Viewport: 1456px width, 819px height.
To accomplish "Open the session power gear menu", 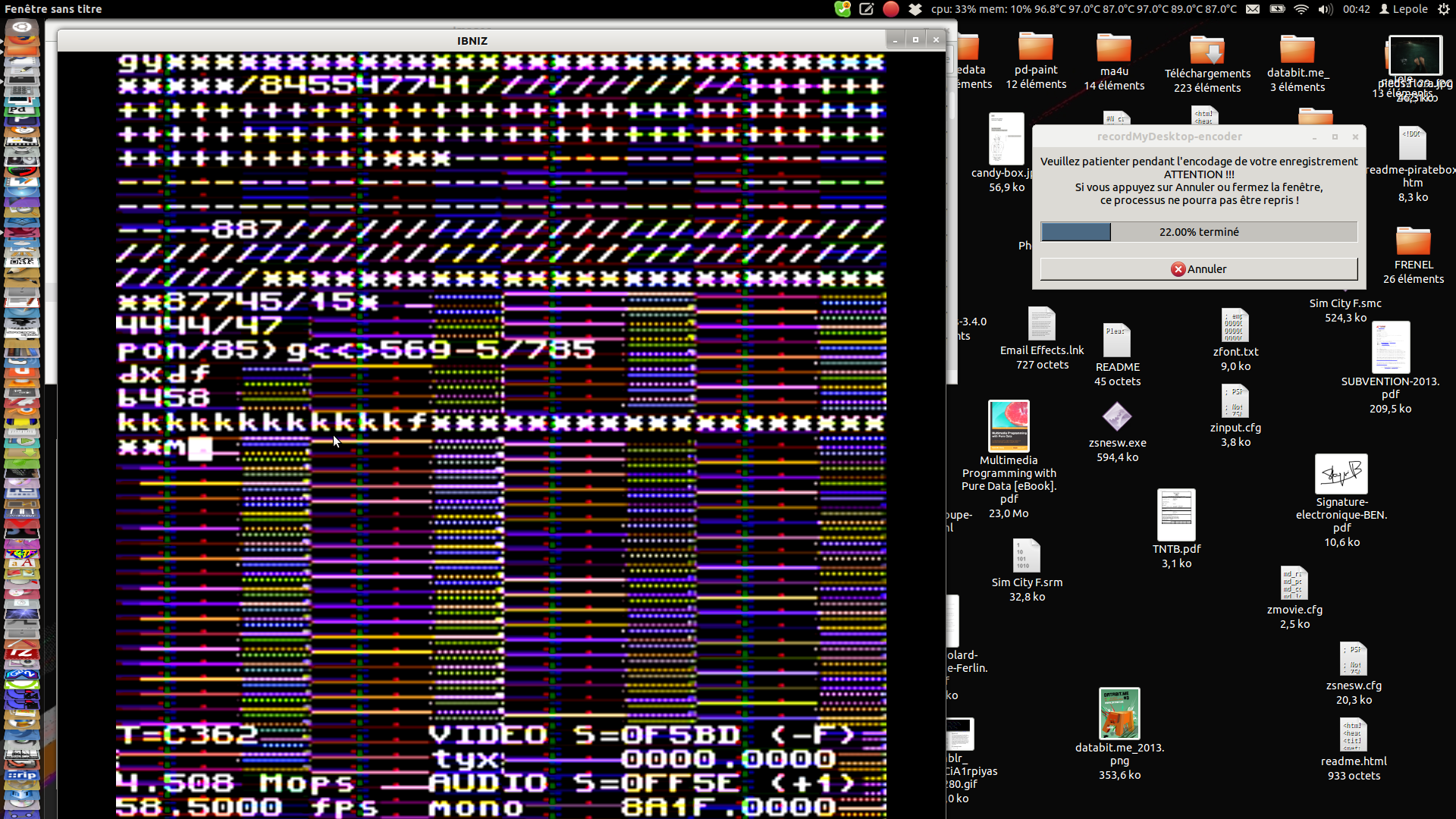I will pyautogui.click(x=1443, y=9).
